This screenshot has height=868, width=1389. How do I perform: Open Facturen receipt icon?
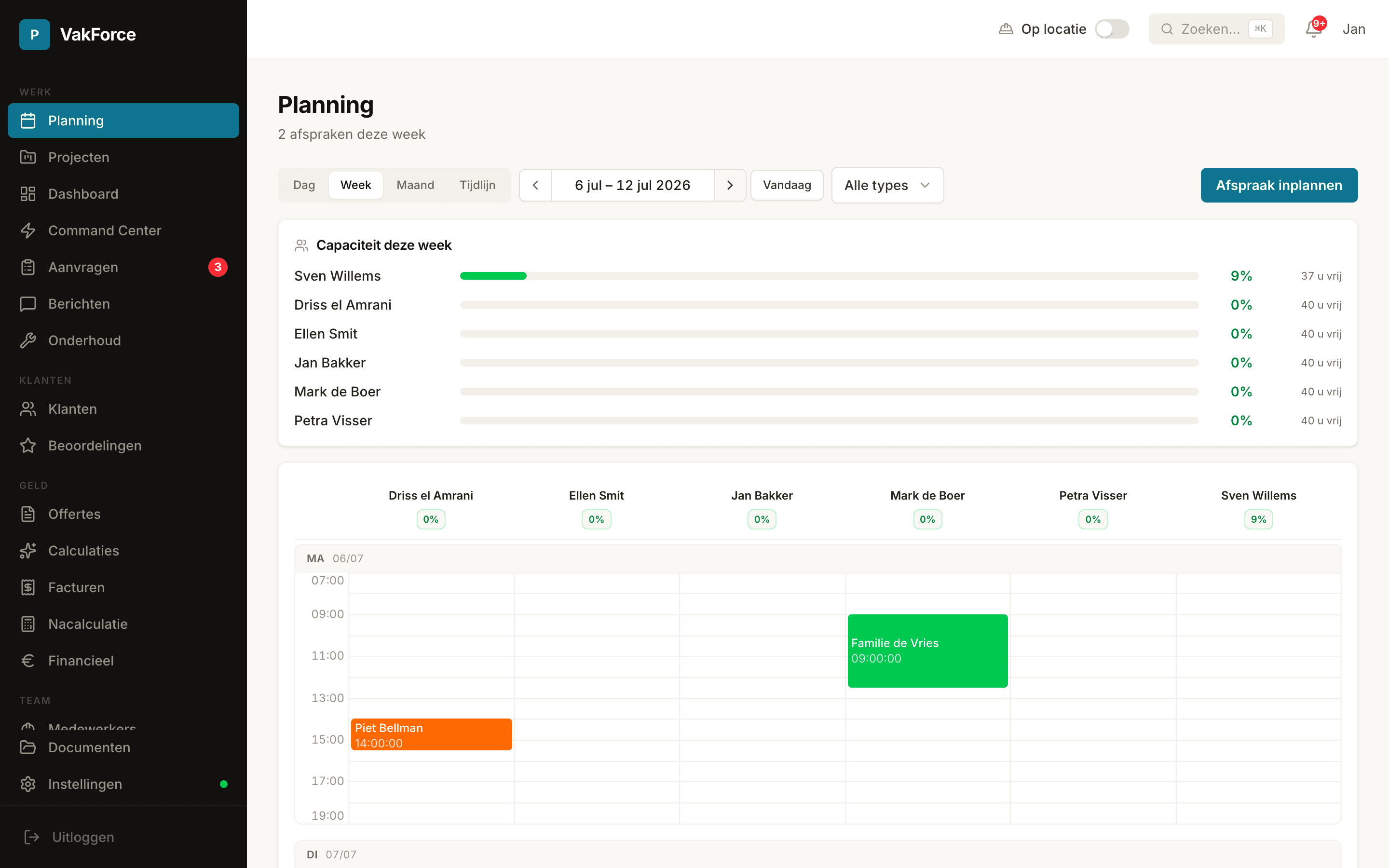coord(28,588)
